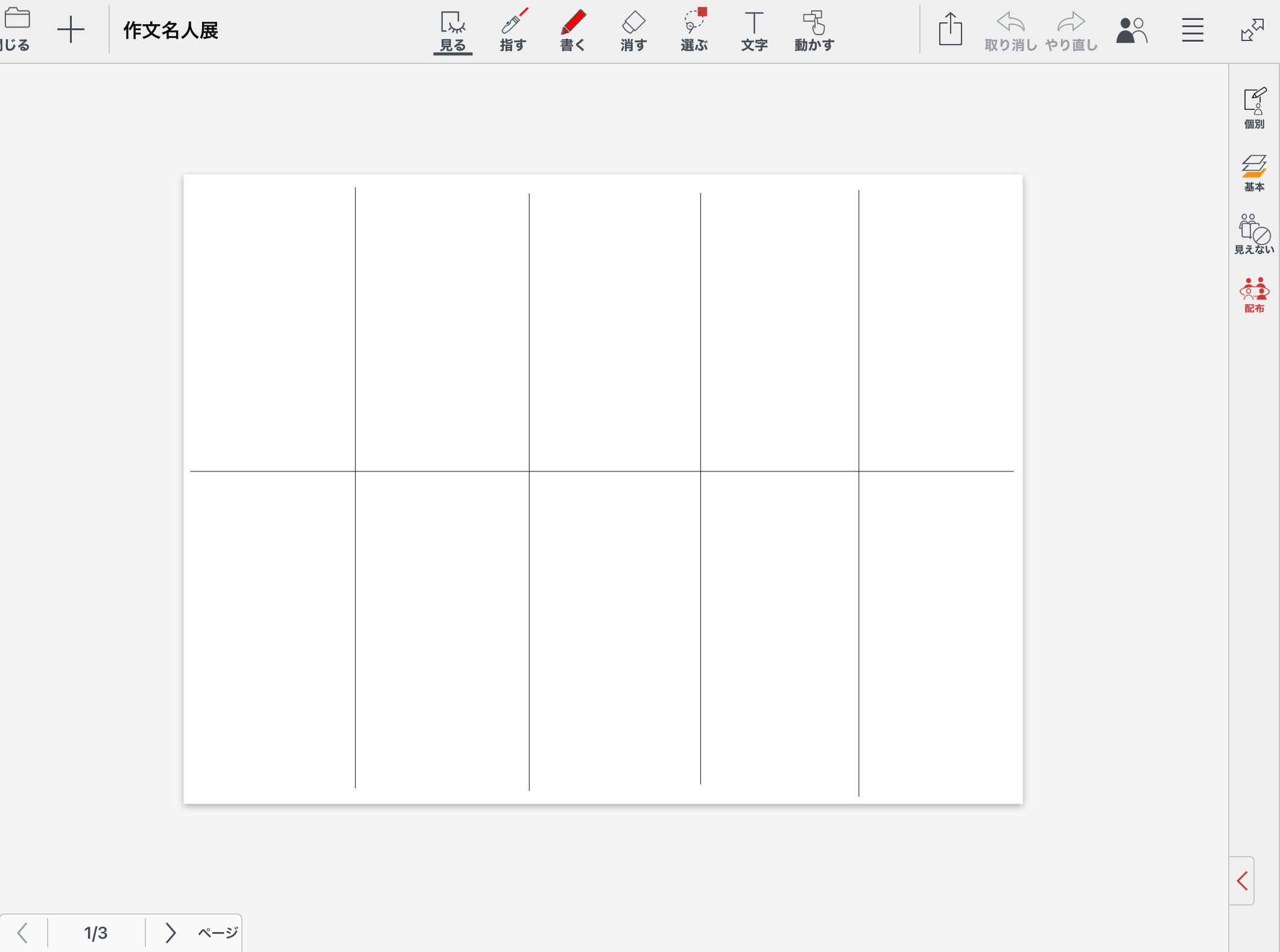1280x952 pixels.
Task: Switch to 個別 individual mode
Action: 1254,108
